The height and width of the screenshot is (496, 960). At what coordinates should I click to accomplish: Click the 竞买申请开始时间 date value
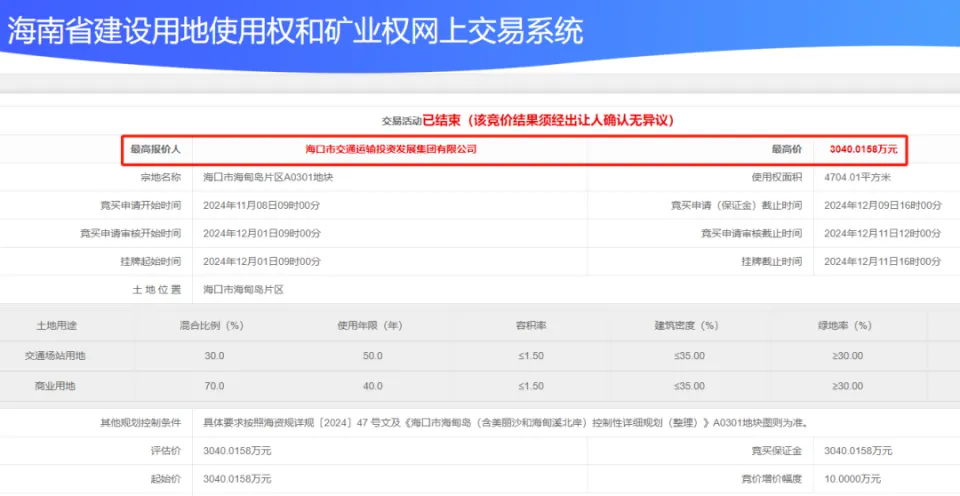(261, 205)
